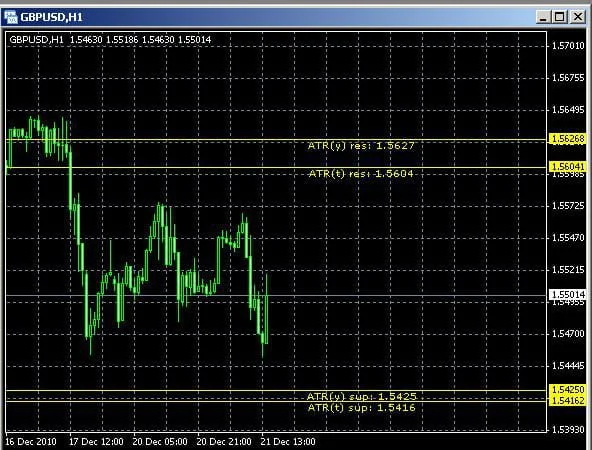Screen dimensions: 592x450
Task: Click the GBPUSD,H1 title bar text
Action: tap(51, 17)
